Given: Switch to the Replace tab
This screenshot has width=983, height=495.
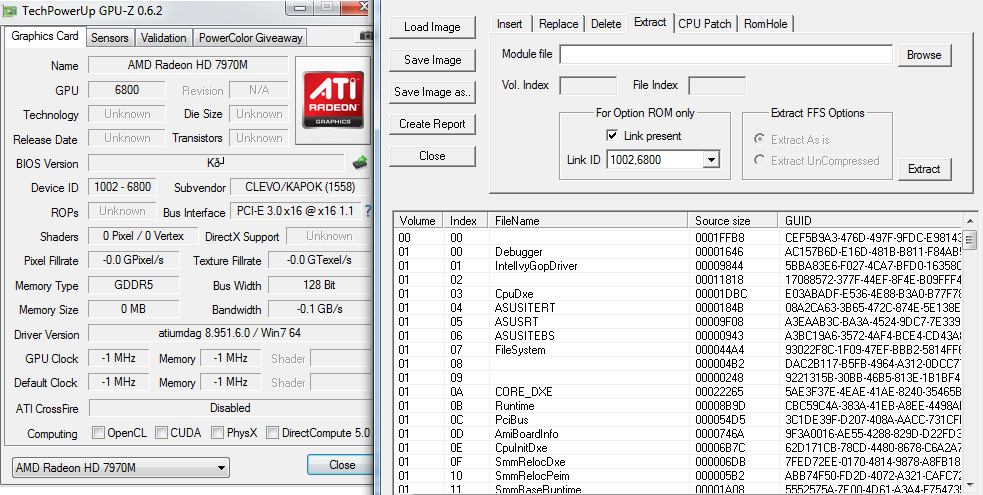Looking at the screenshot, I should (558, 24).
